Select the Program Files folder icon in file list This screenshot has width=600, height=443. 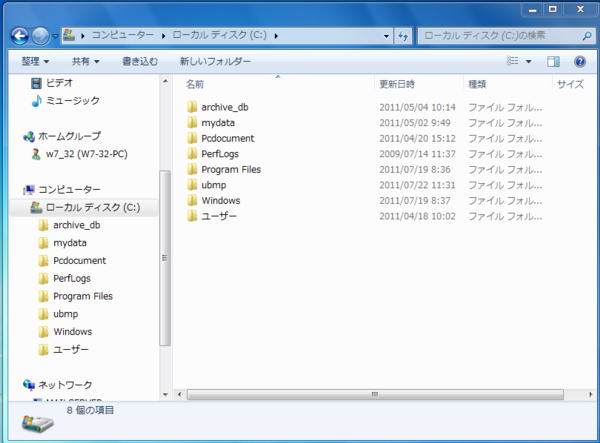tap(192, 169)
